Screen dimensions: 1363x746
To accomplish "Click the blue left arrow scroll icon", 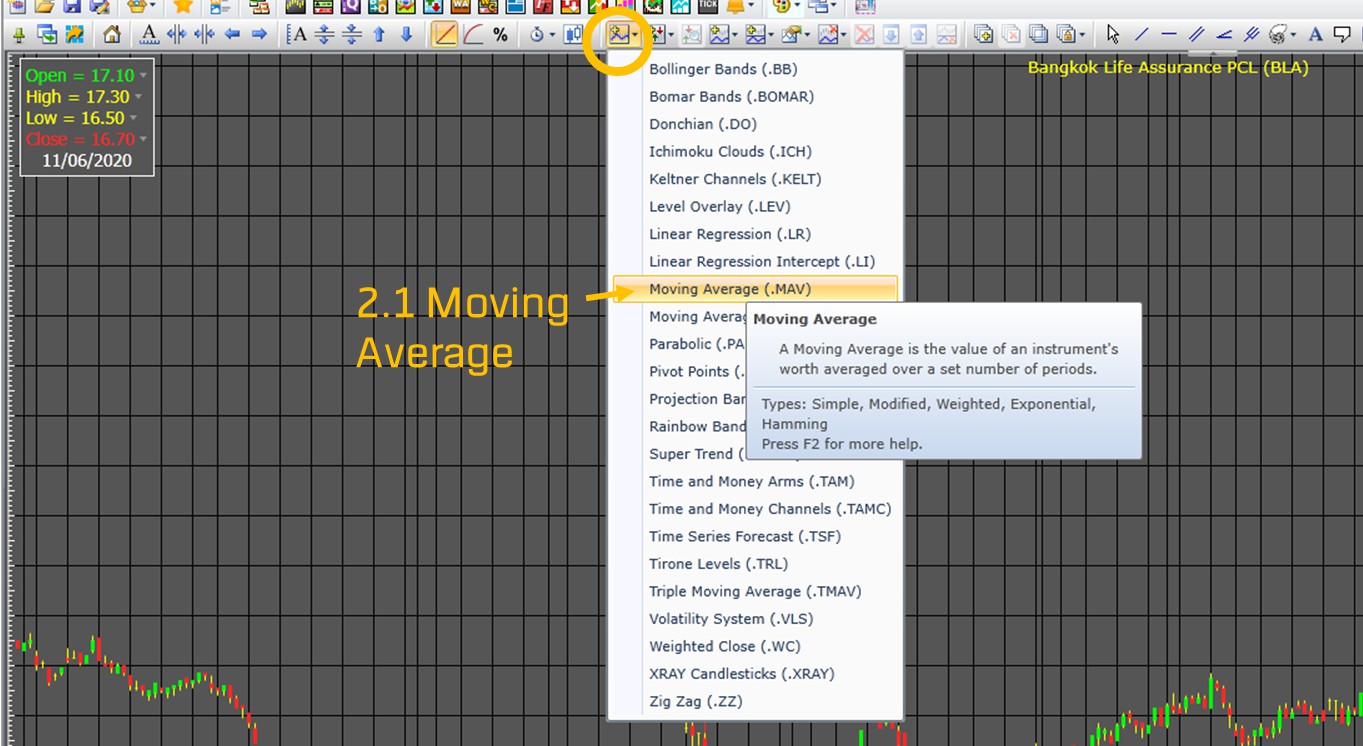I will click(x=232, y=35).
